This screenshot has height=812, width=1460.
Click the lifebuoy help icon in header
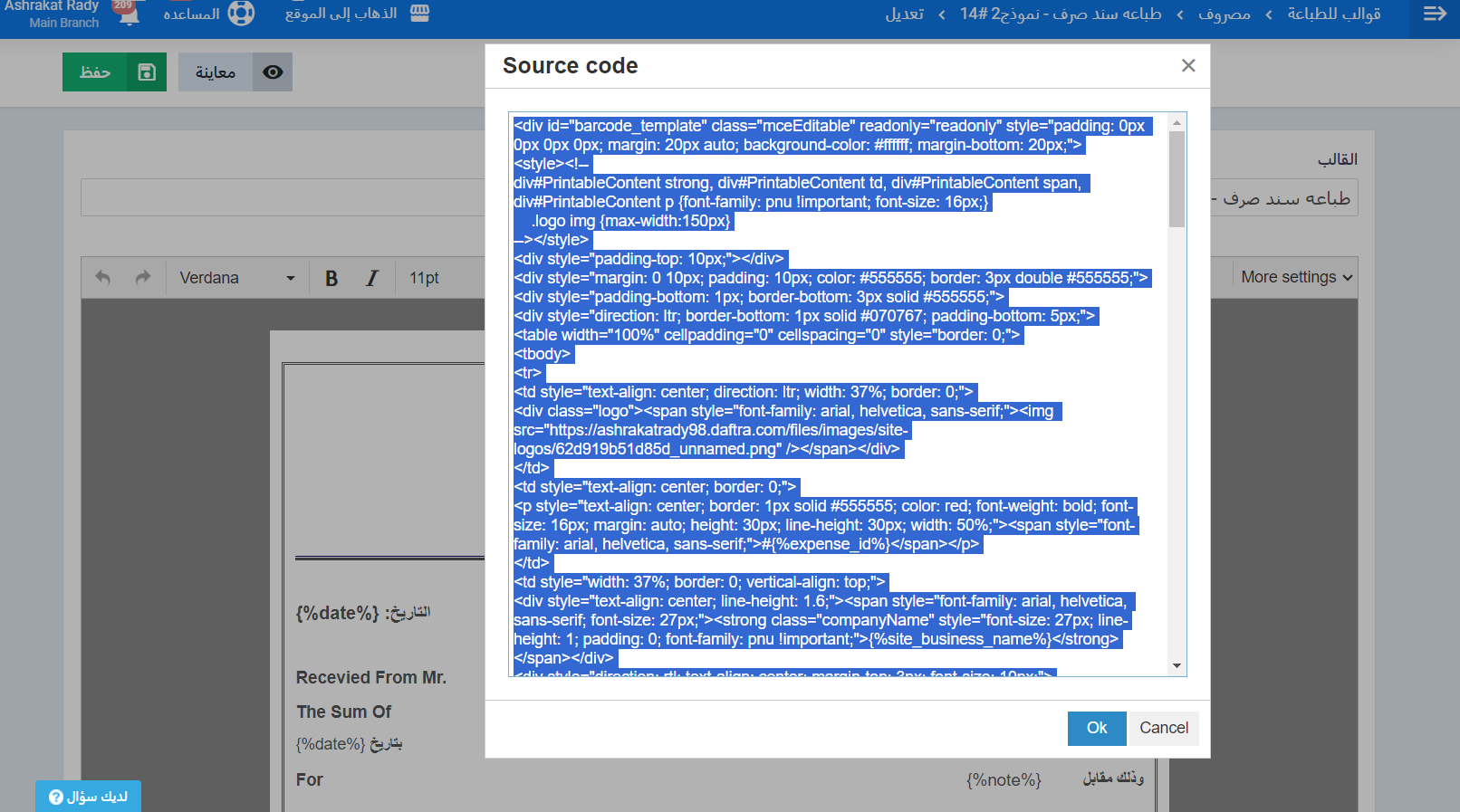point(241,14)
